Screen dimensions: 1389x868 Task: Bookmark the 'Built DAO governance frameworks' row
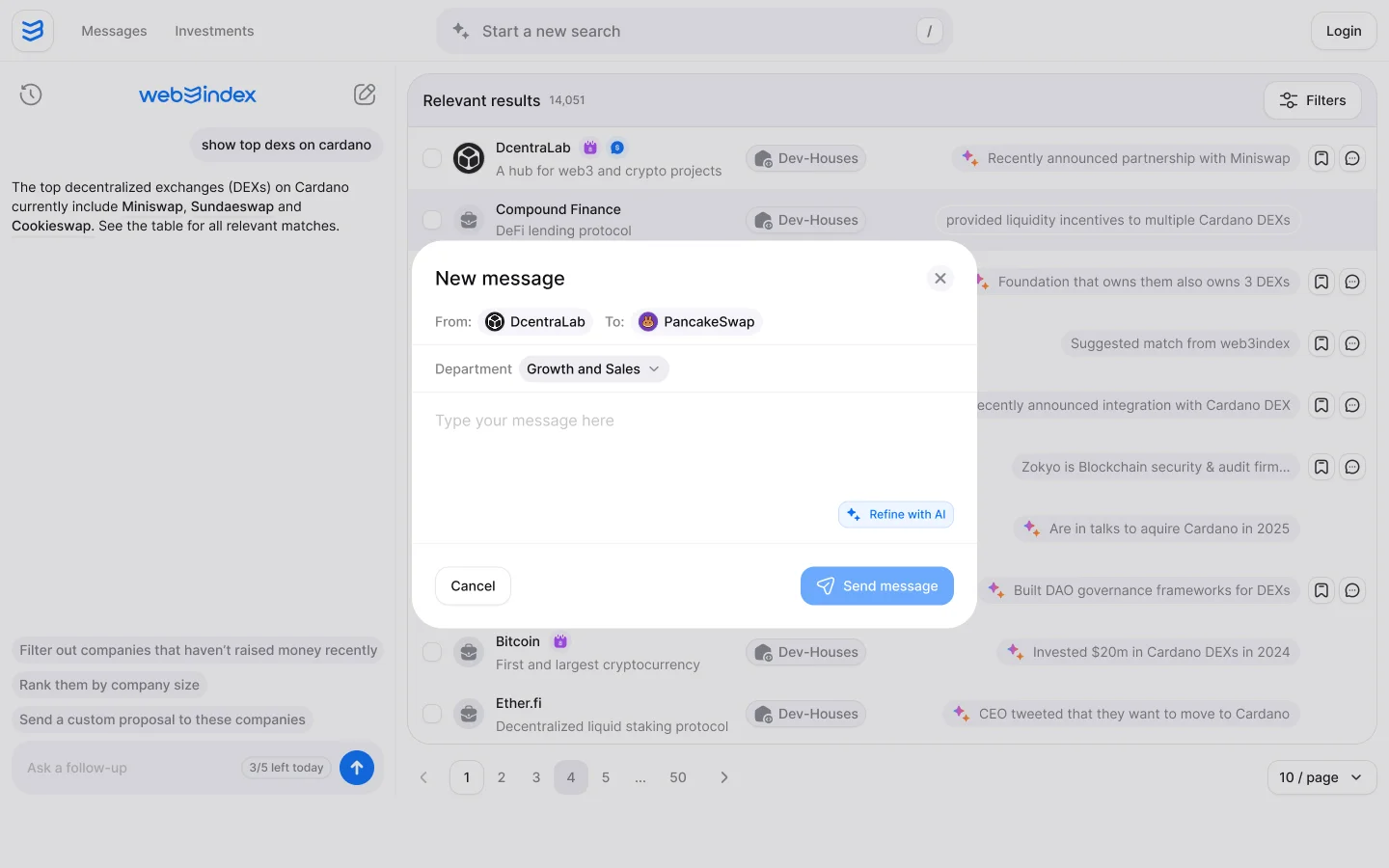pyautogui.click(x=1321, y=590)
